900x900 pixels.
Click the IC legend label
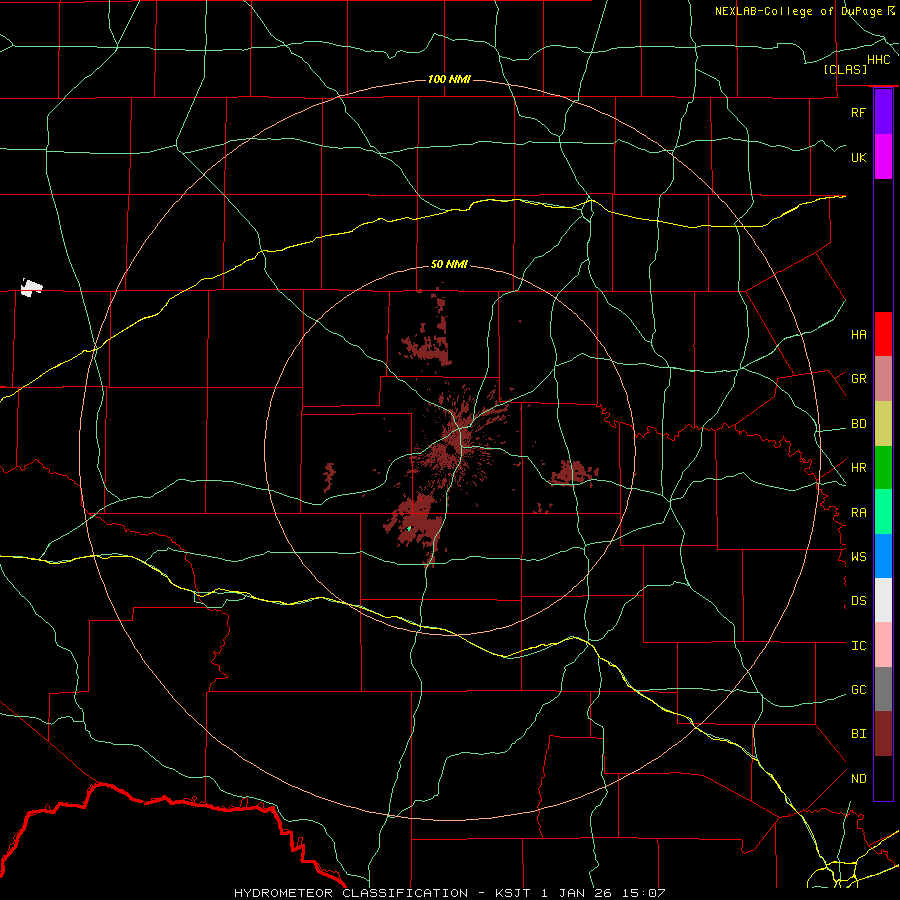[x=858, y=646]
